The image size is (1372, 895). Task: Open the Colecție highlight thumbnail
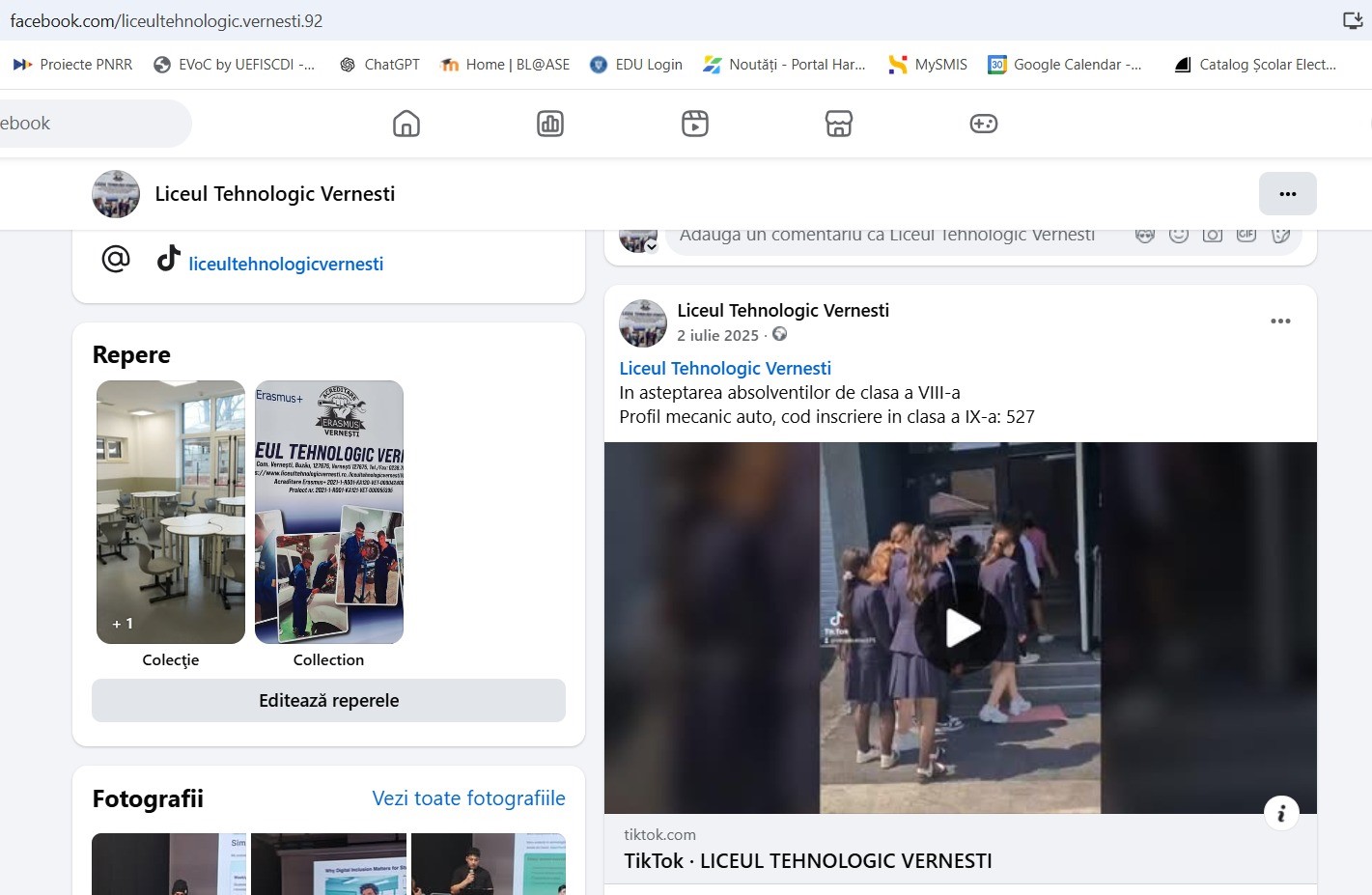171,512
